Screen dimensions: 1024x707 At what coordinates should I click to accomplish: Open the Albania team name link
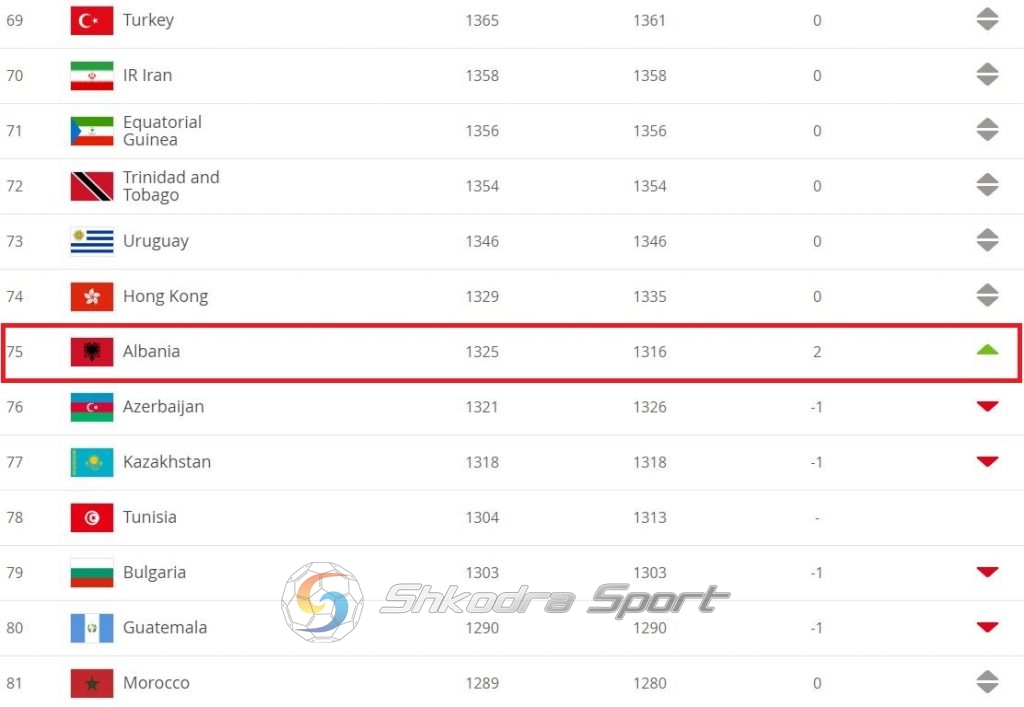152,351
